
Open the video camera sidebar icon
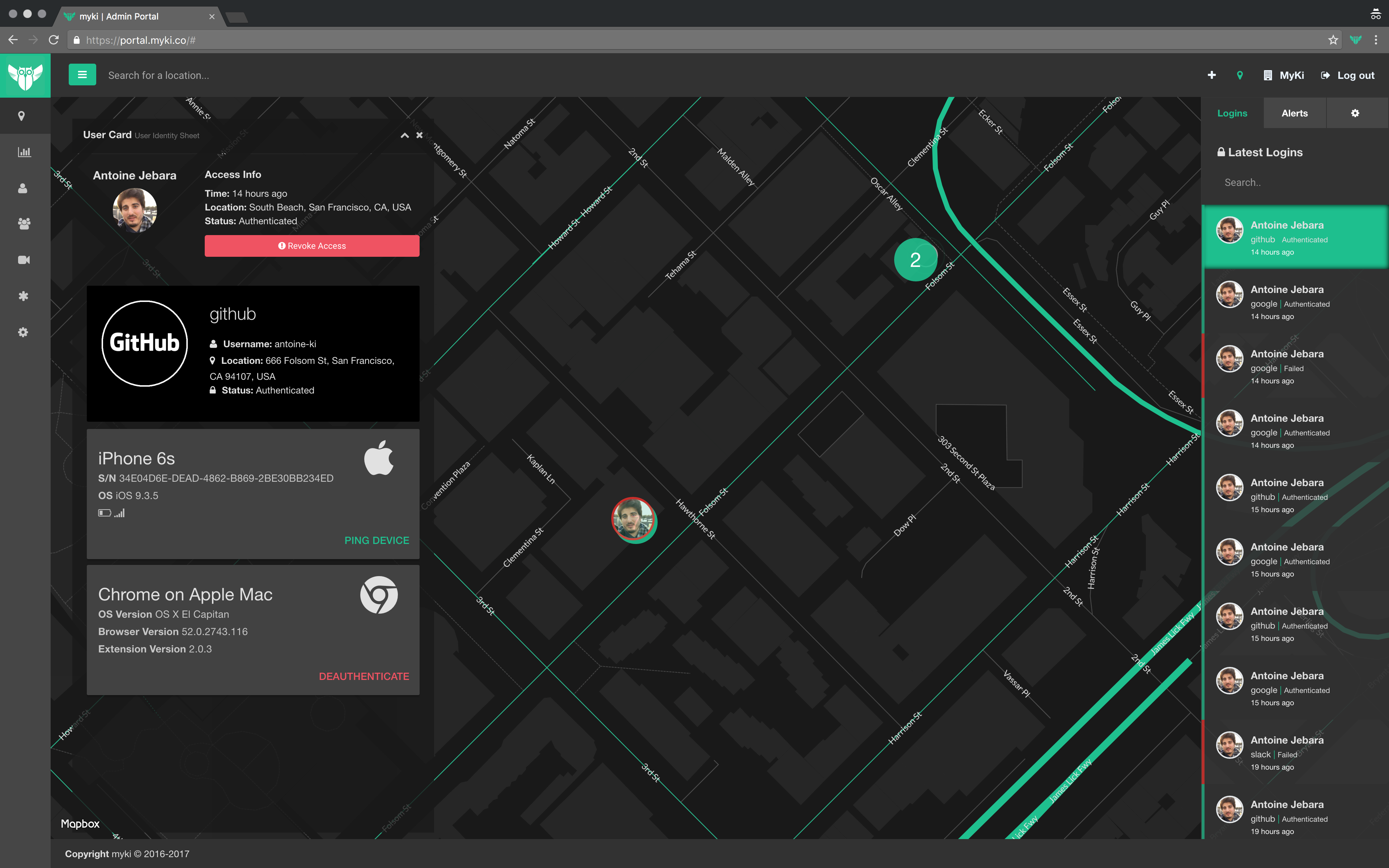pyautogui.click(x=24, y=260)
